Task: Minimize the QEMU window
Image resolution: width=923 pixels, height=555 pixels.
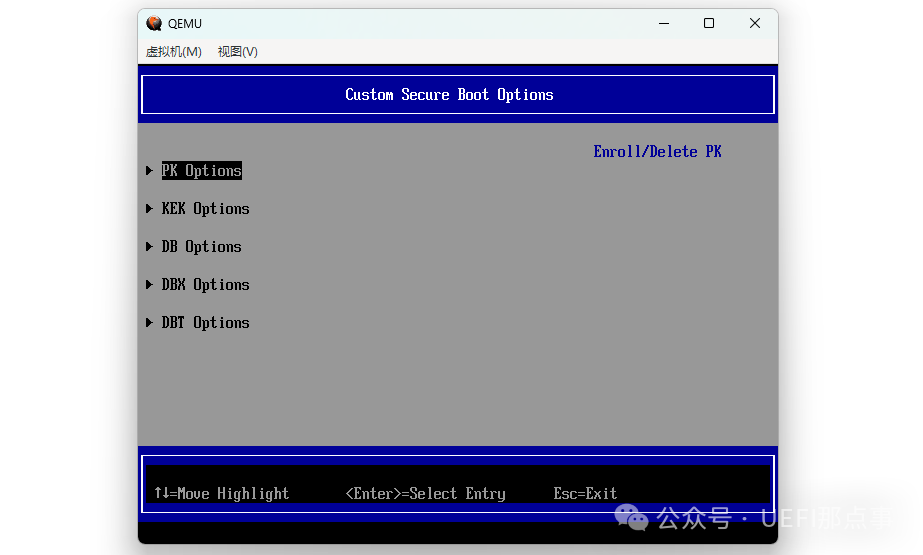Action: (x=662, y=23)
